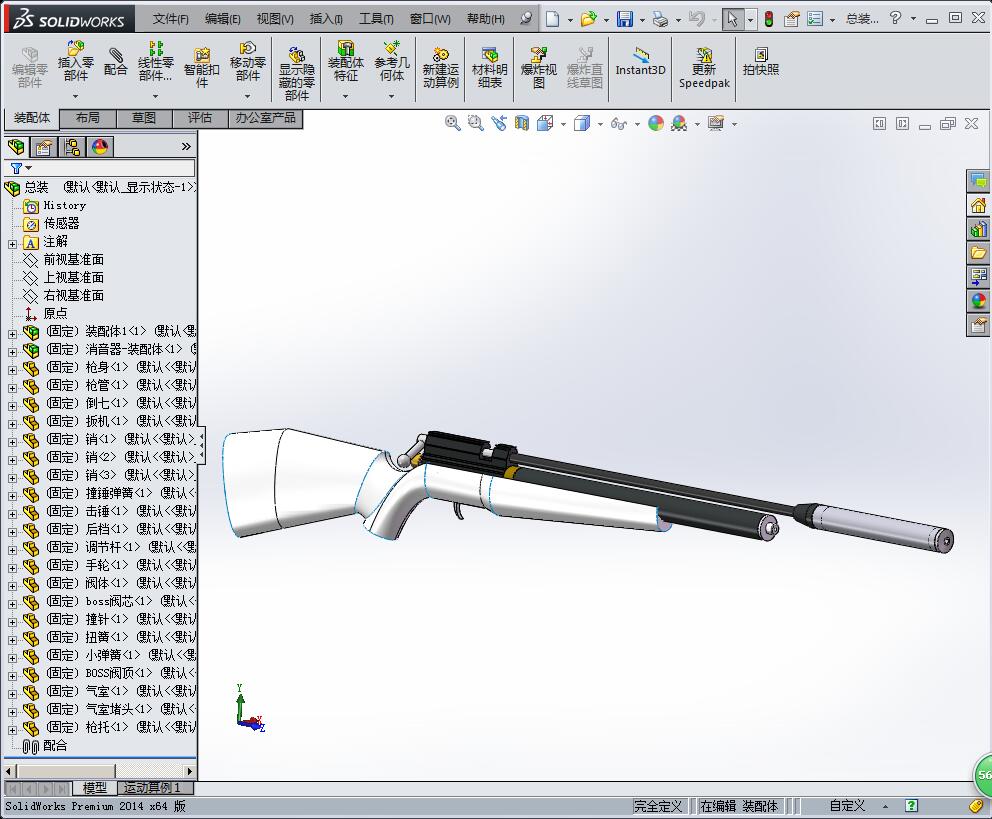Take a Snapshot with 拍快照
The height and width of the screenshot is (819, 992).
pyautogui.click(x=760, y=61)
